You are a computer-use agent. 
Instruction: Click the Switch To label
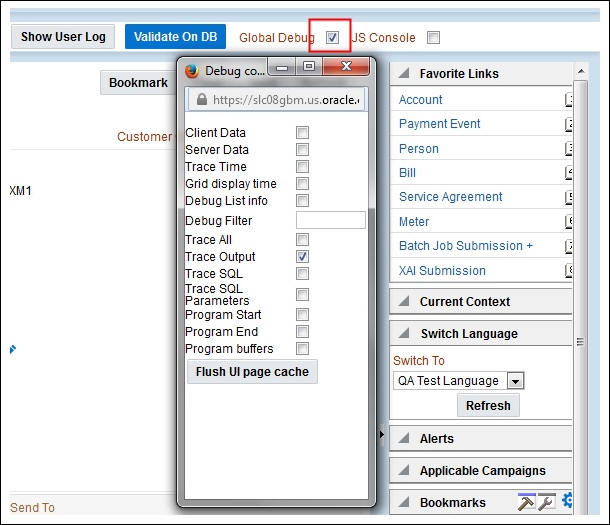click(419, 360)
